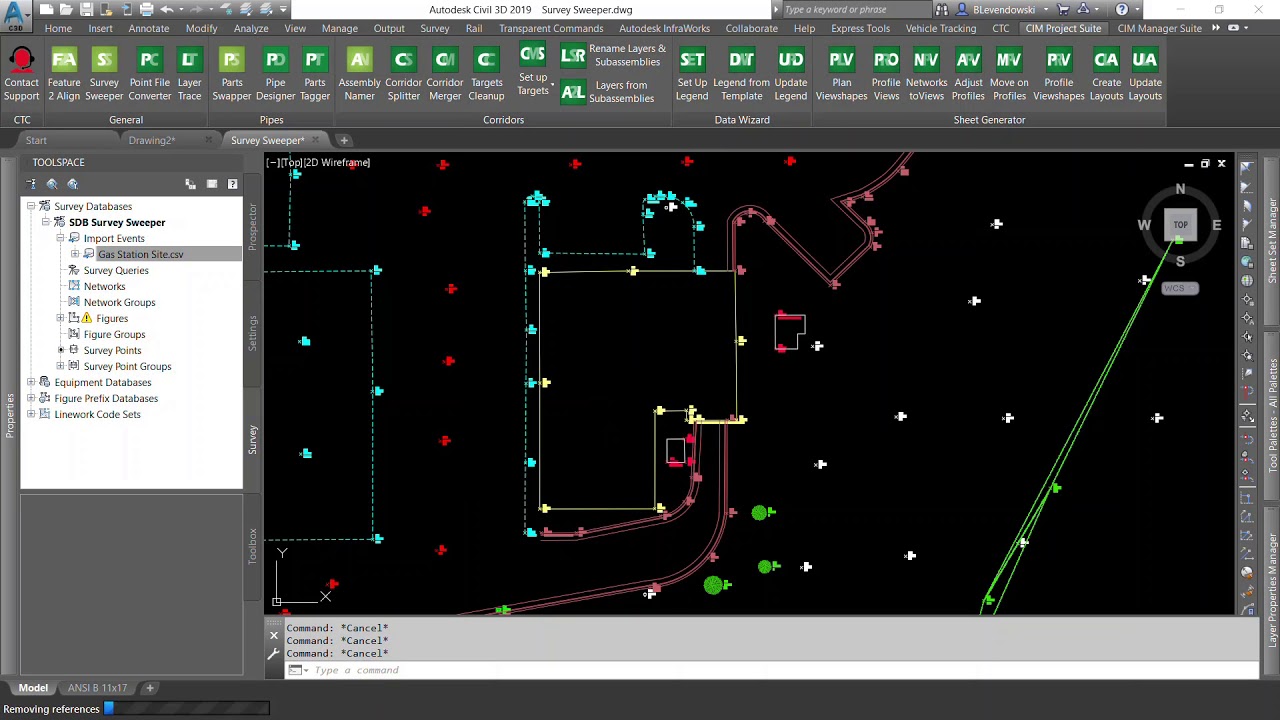The height and width of the screenshot is (720, 1280).
Task: Open the Pipe Designer tool
Action: [x=275, y=75]
